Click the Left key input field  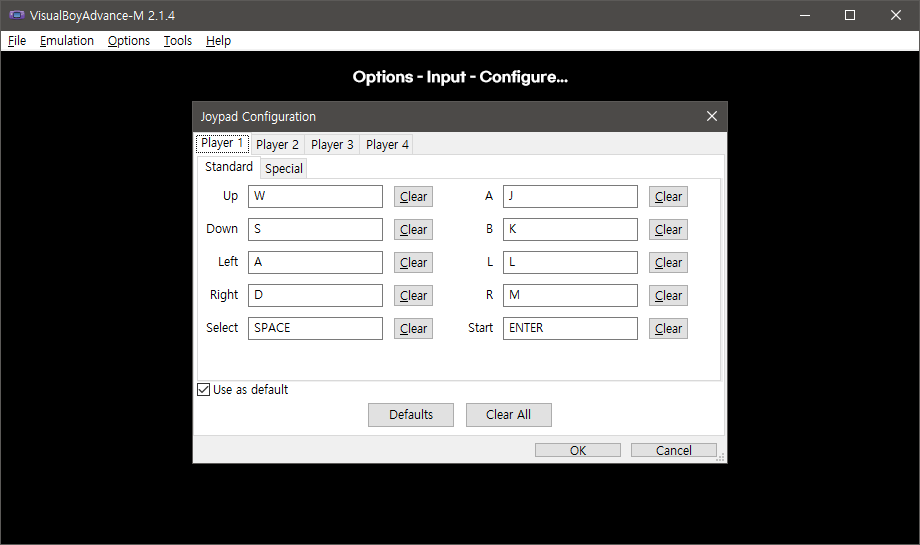[315, 262]
